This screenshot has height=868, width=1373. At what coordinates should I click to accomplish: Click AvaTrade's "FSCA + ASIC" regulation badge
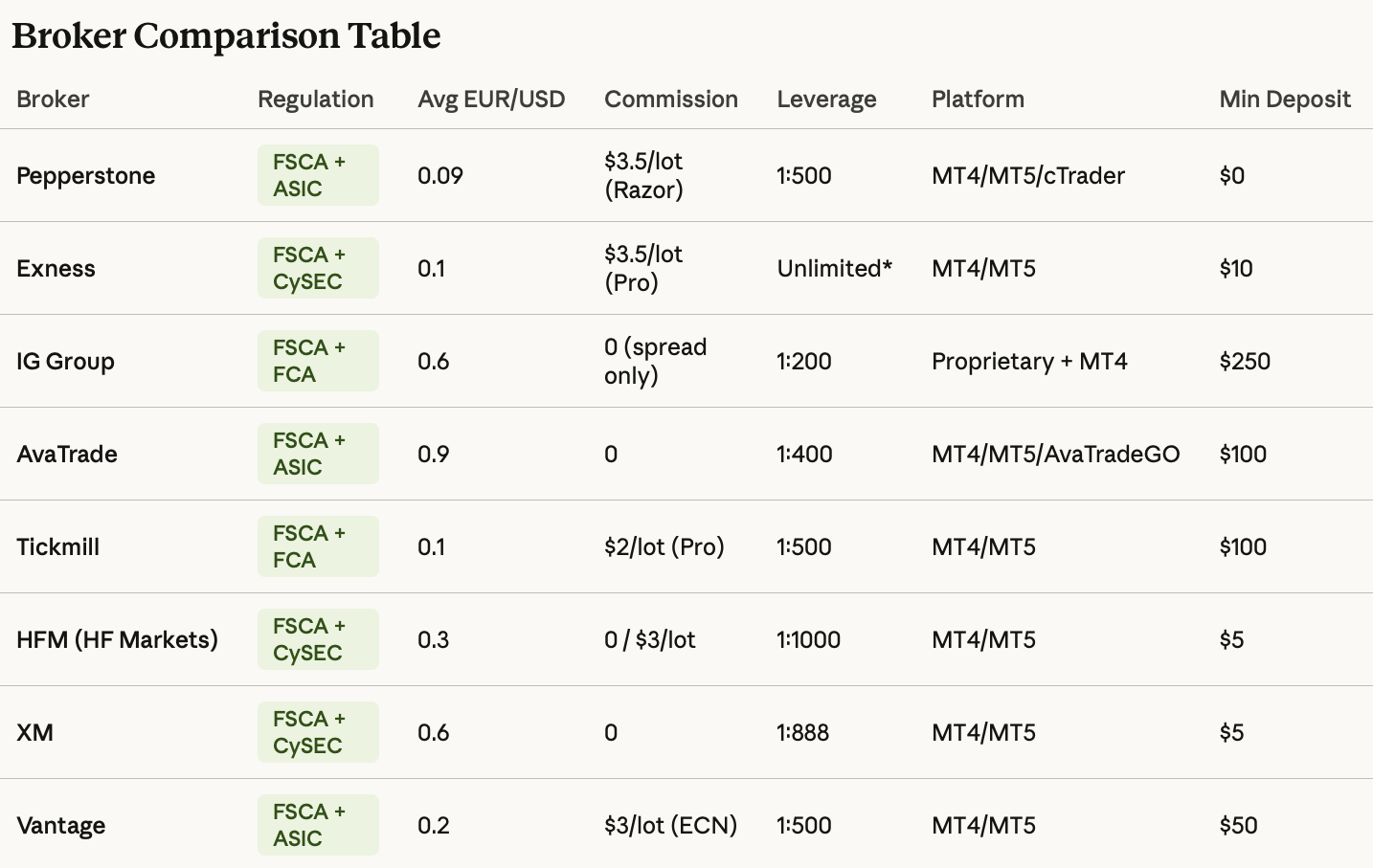(318, 454)
